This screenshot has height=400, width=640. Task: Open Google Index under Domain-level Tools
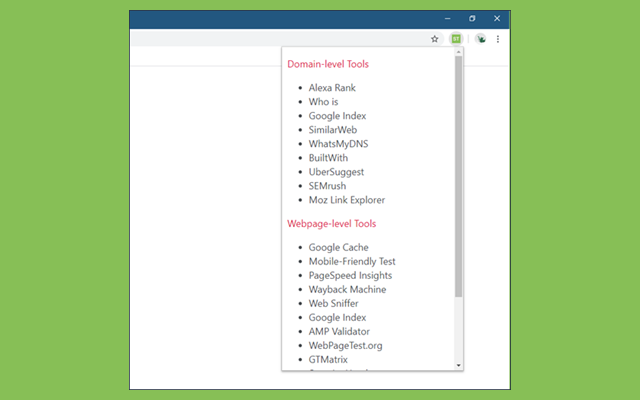[x=337, y=116]
